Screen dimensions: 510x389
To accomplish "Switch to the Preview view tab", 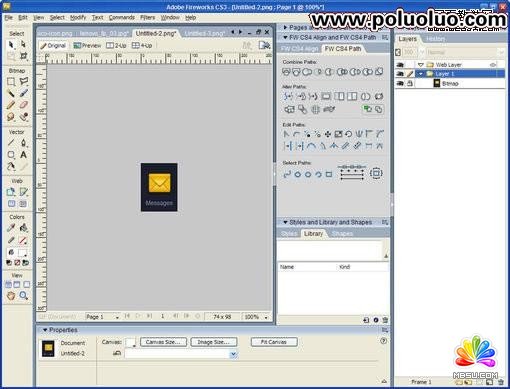I will pyautogui.click(x=87, y=45).
